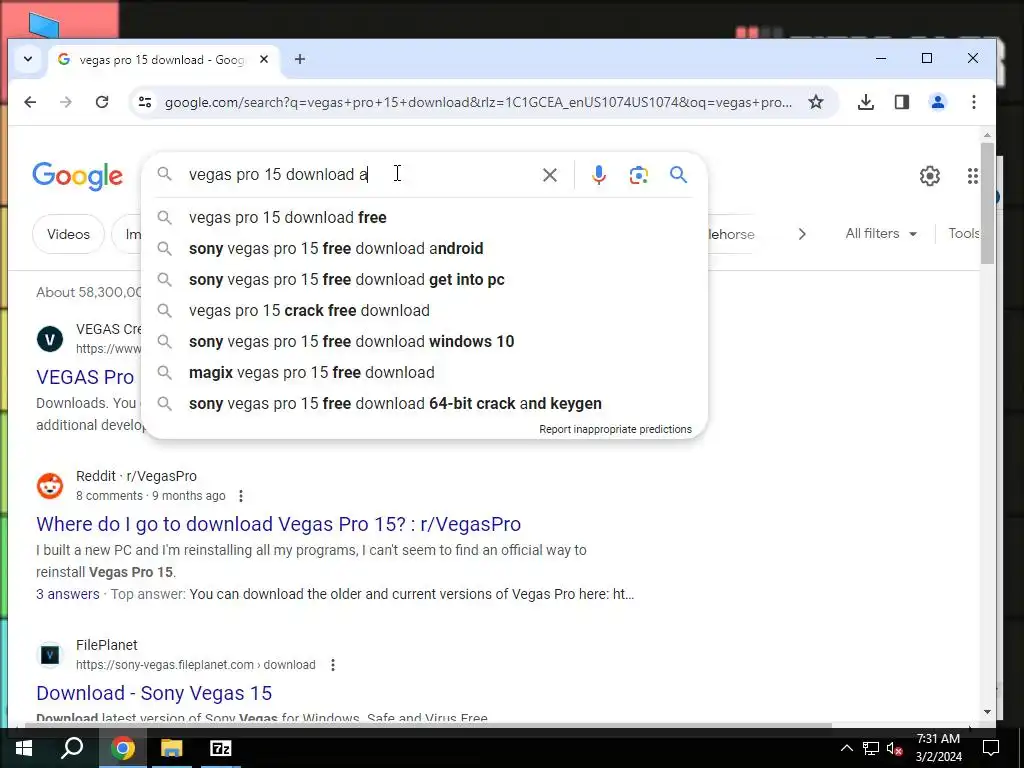Screen dimensions: 1024x768
Task: Open File Explorer from taskbar
Action: click(172, 748)
